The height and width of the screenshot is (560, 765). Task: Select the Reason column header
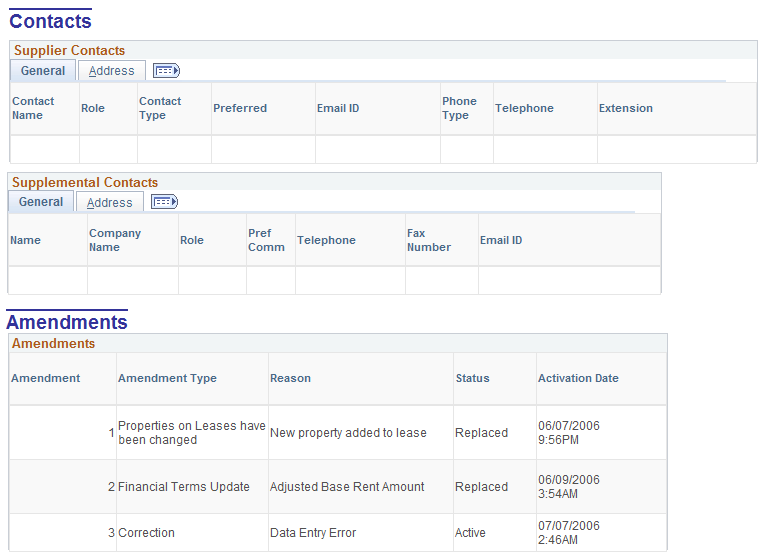pos(290,378)
